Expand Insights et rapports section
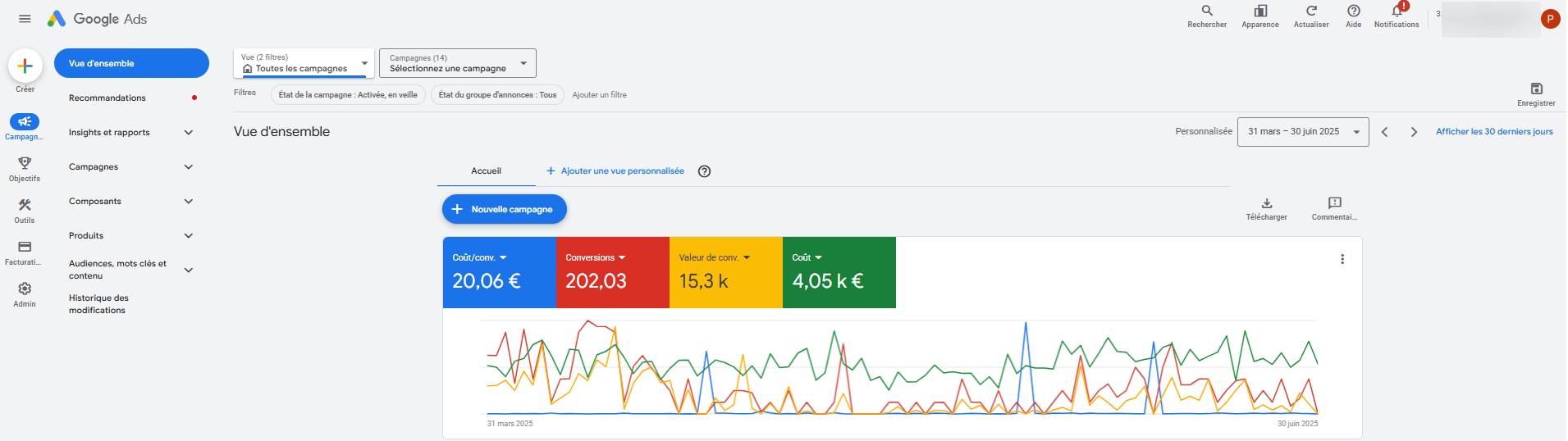The width and height of the screenshot is (1568, 441). point(189,133)
